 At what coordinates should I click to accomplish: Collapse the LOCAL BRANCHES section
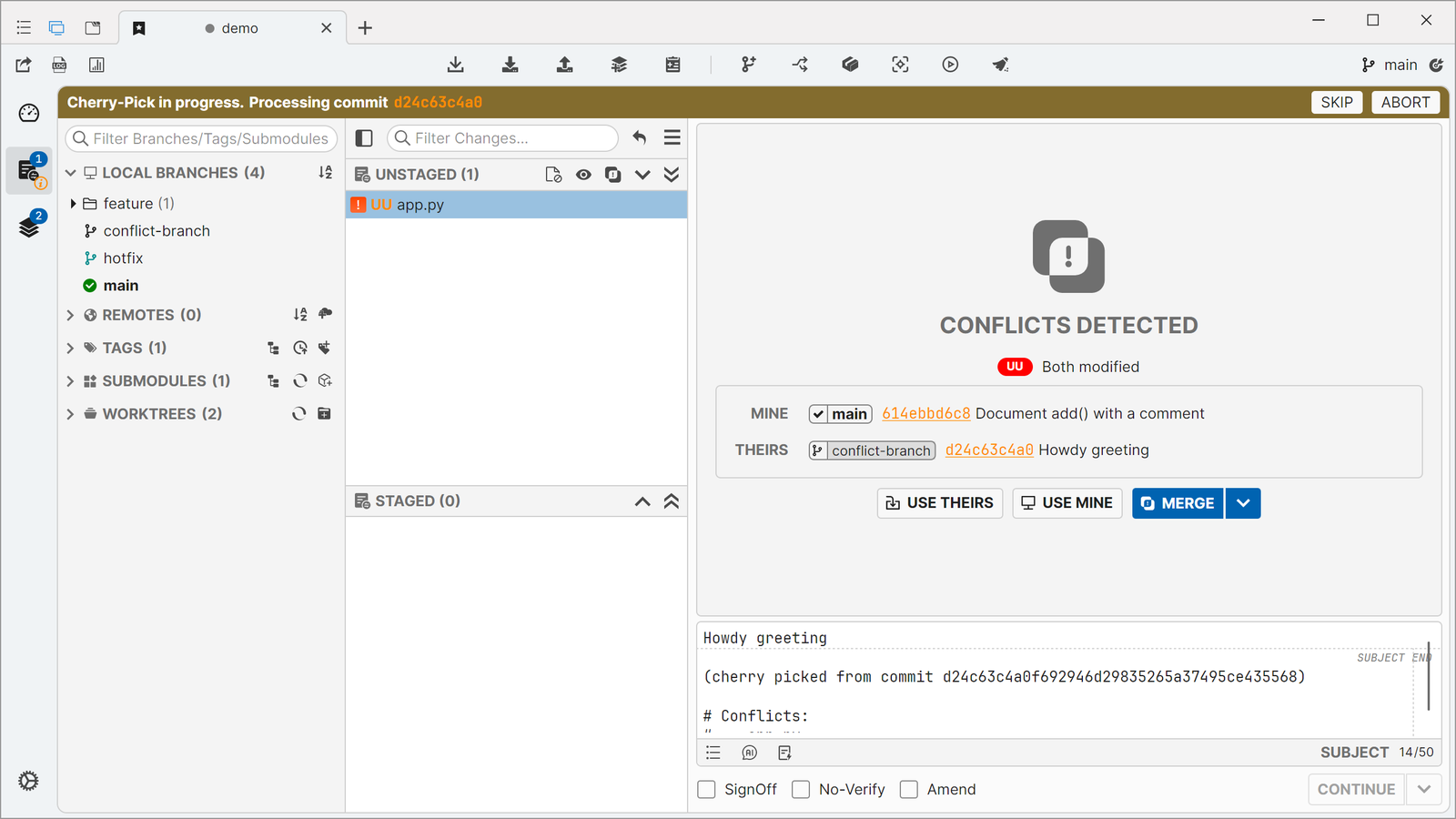[x=71, y=173]
